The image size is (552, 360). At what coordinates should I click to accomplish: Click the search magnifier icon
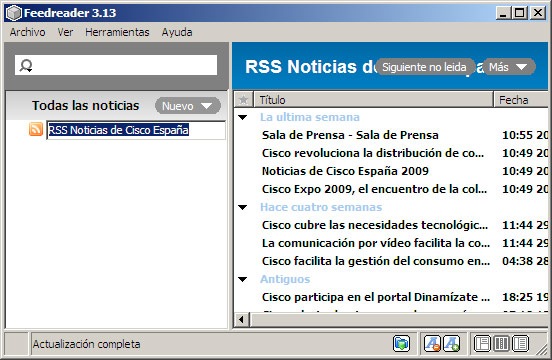[x=26, y=65]
